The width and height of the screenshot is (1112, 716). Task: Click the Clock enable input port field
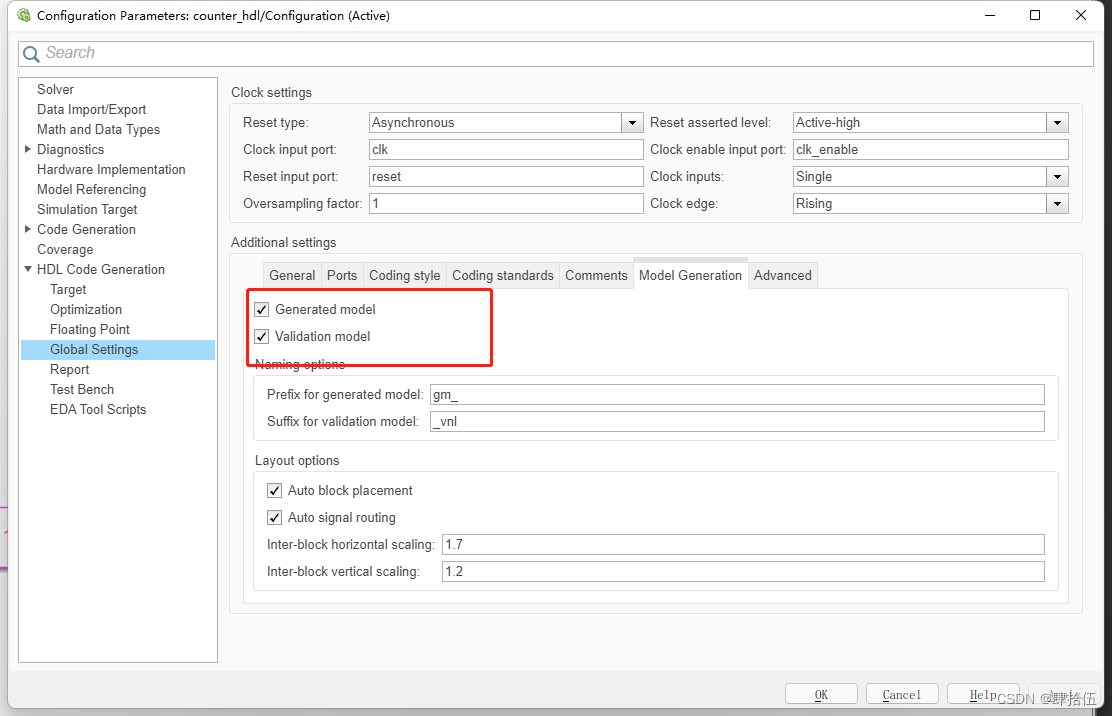(930, 150)
